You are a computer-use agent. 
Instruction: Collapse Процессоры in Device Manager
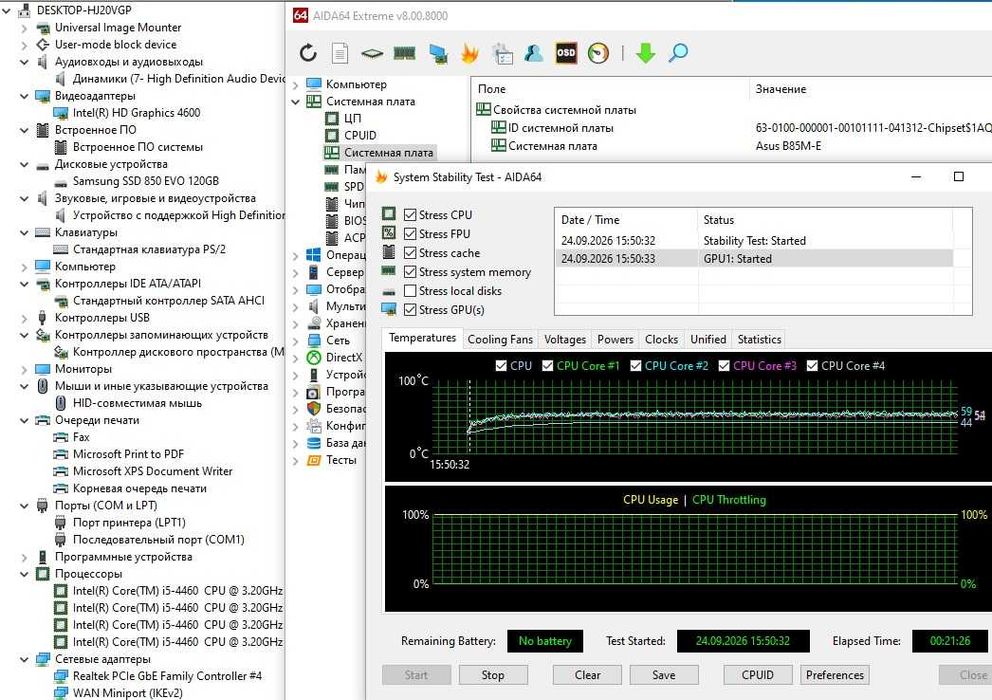(x=24, y=574)
